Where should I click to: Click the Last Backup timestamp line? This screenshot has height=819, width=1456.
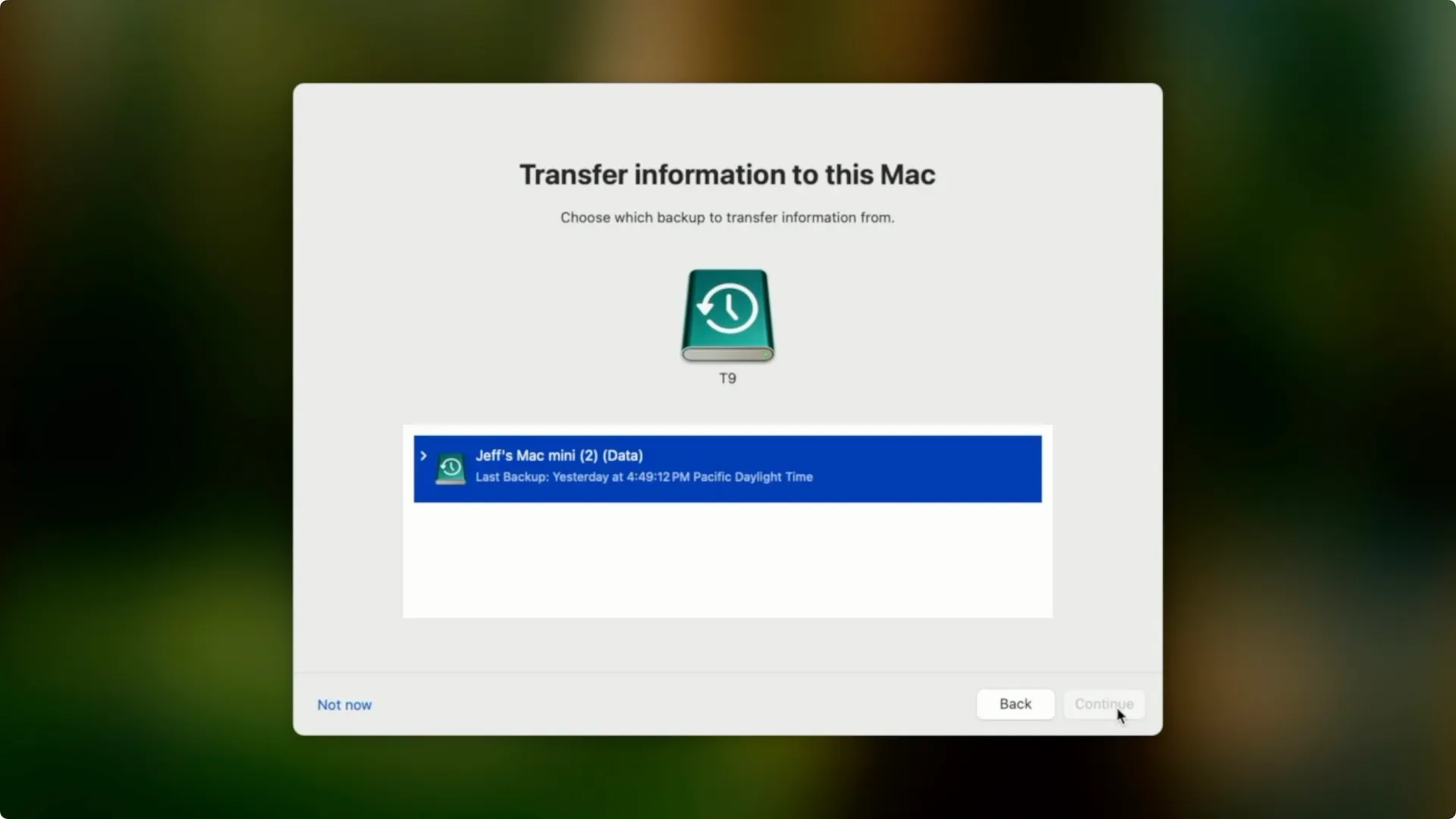pyautogui.click(x=644, y=477)
